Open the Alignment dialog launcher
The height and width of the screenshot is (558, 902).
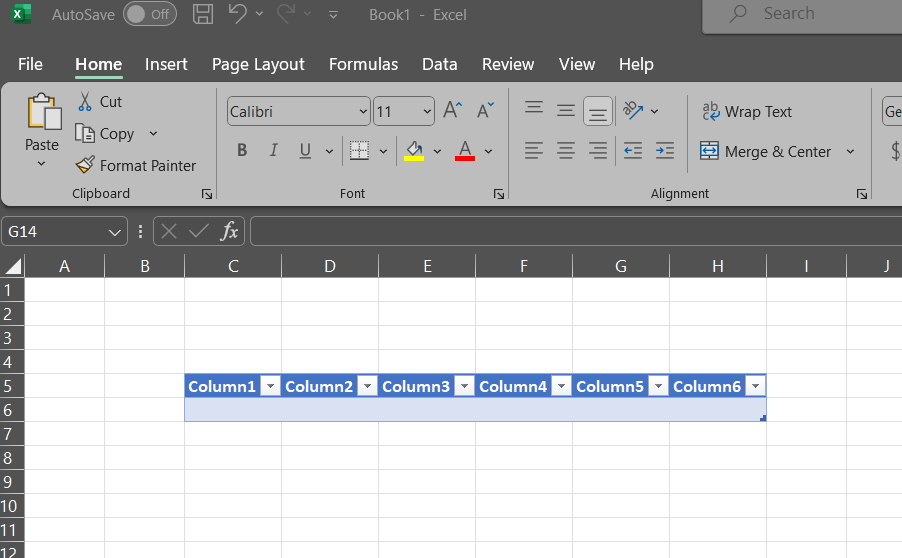pyautogui.click(x=862, y=194)
